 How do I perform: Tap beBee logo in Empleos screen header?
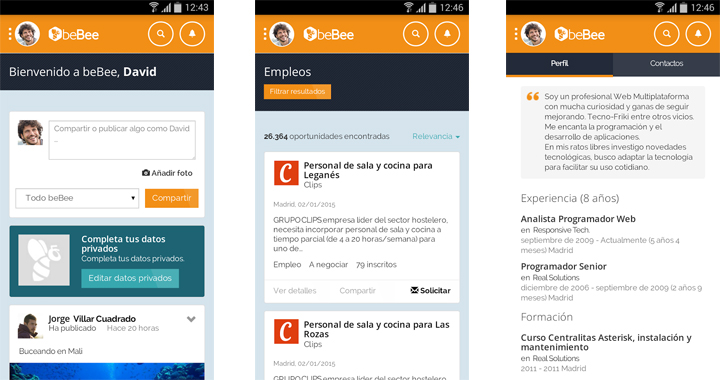328,34
